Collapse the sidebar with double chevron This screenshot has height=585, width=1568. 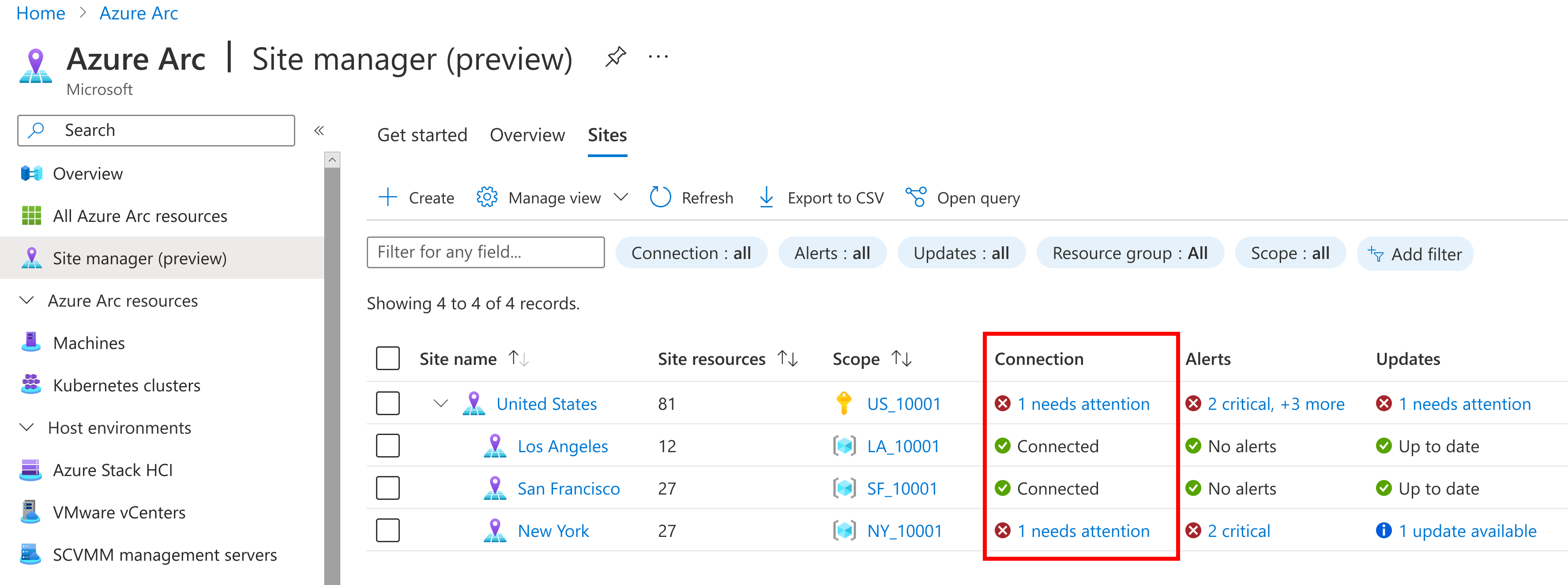(319, 130)
